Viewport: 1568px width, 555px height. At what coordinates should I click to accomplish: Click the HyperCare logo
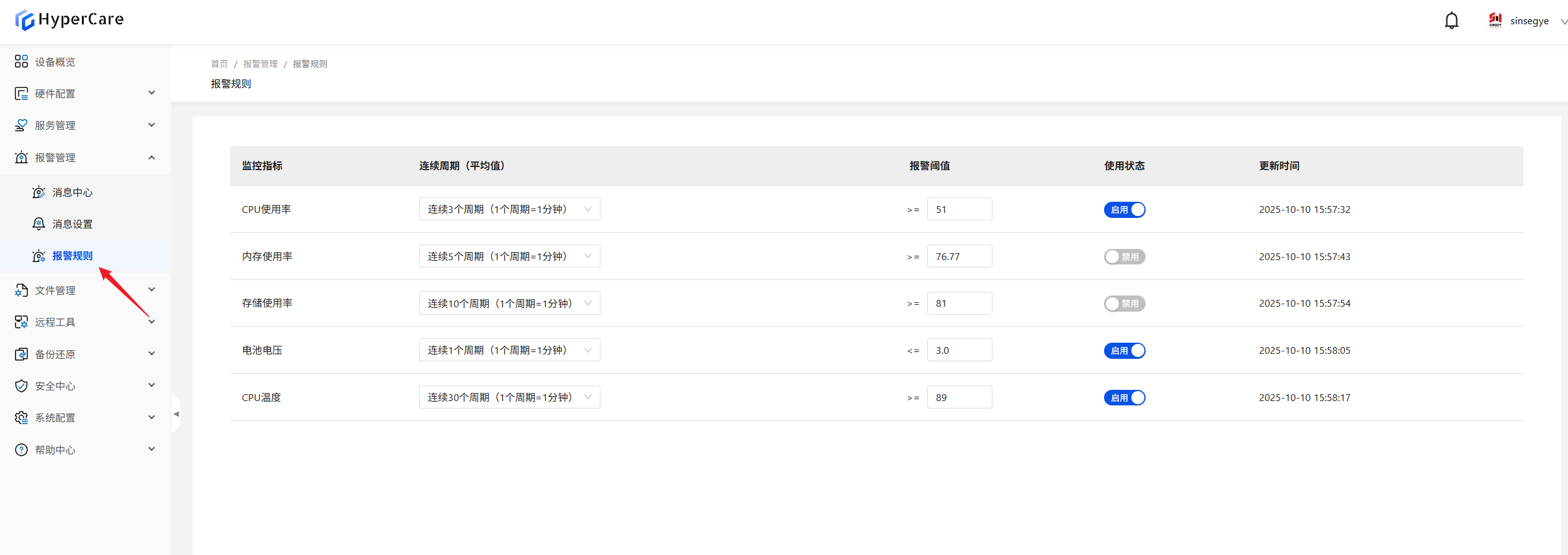tap(69, 20)
